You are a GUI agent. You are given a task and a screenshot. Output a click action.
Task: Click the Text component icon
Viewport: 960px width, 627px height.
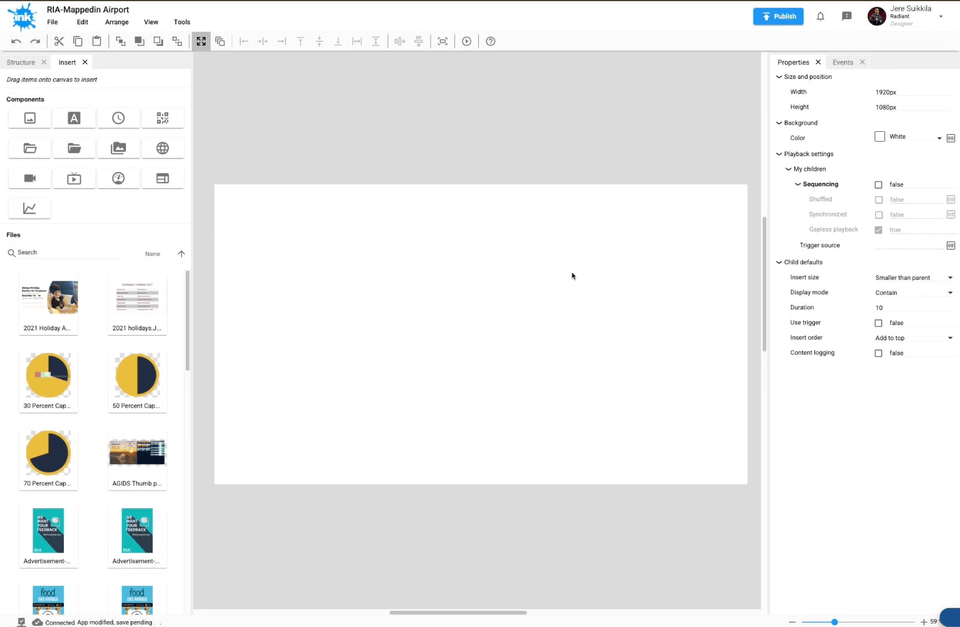coord(74,118)
